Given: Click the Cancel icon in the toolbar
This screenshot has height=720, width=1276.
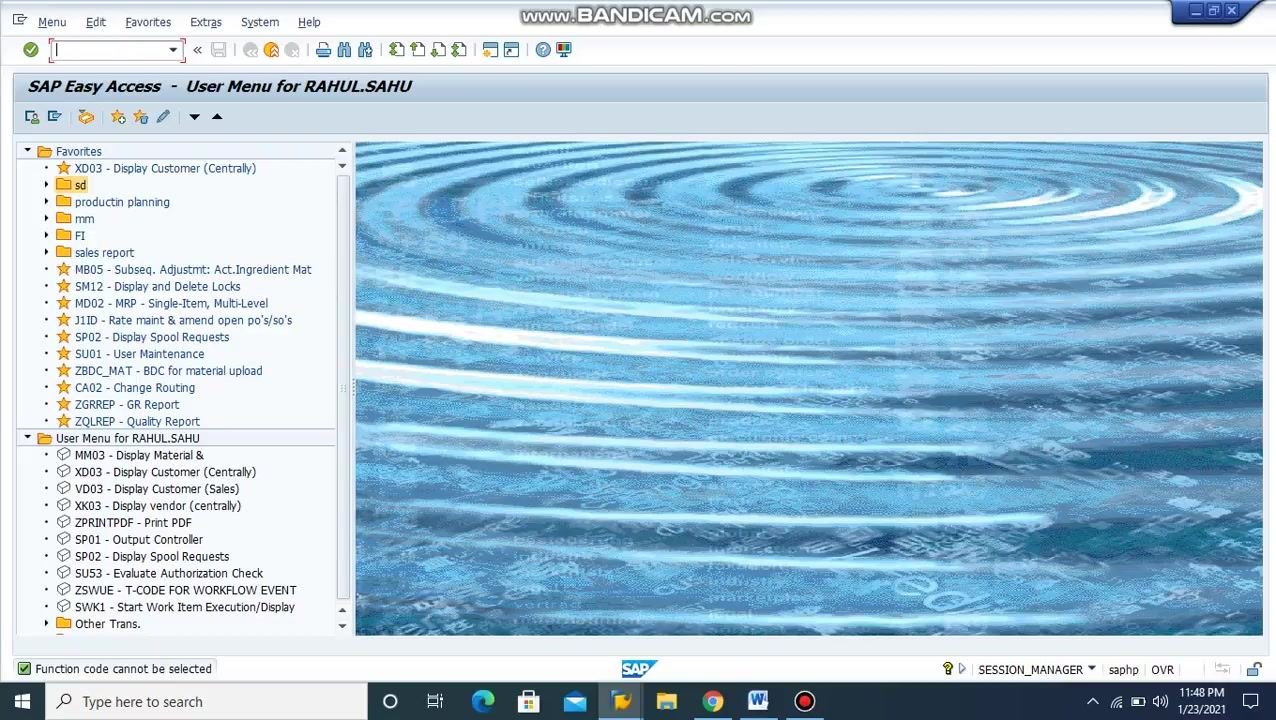Looking at the screenshot, I should pos(292,50).
